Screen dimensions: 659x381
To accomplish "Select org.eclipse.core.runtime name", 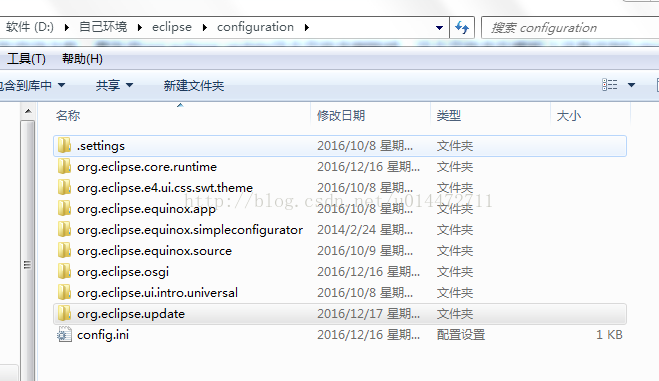I will [147, 167].
